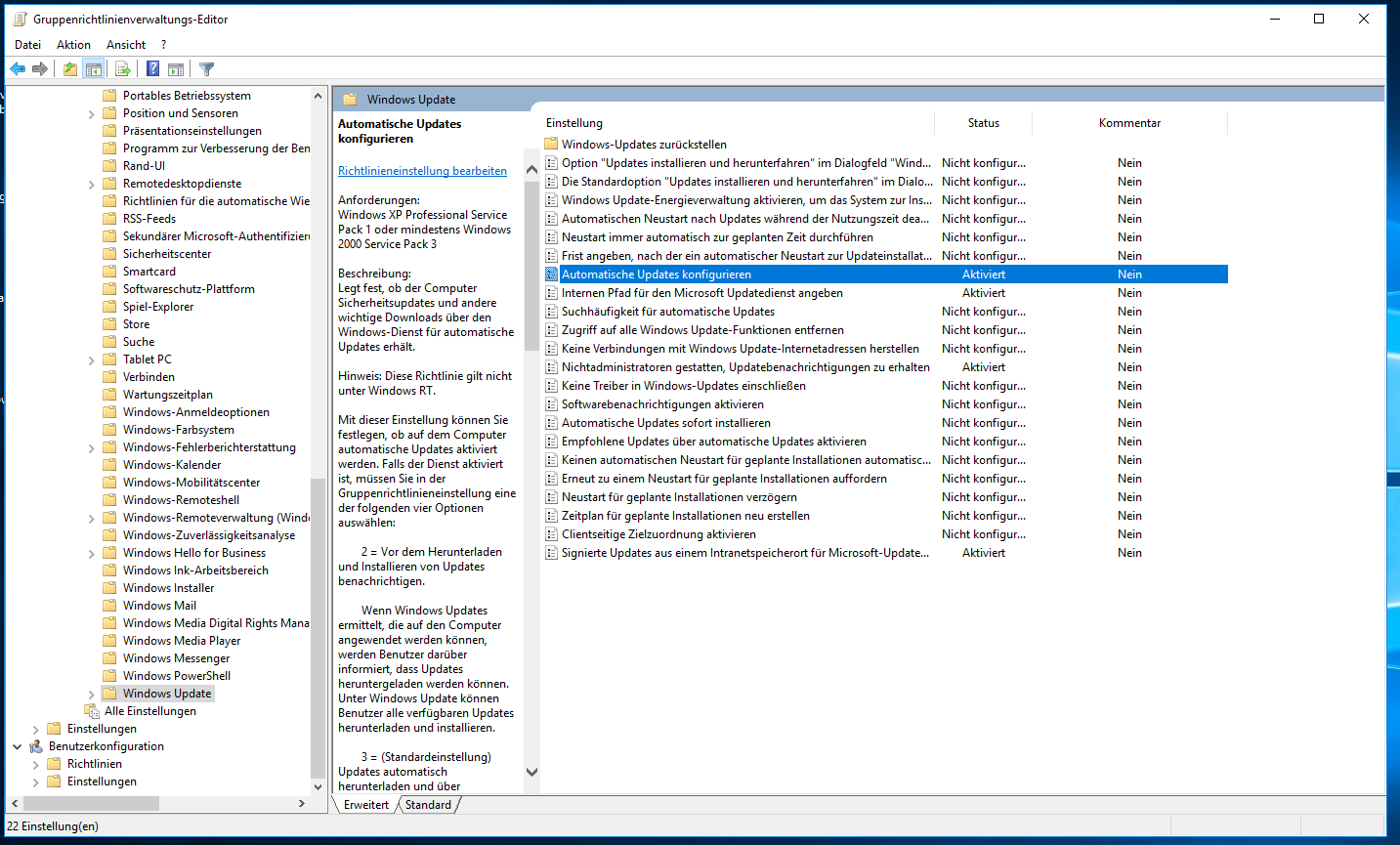The image size is (1400, 845).
Task: Click folder icon of RSS-Feeds node
Action: (x=109, y=219)
